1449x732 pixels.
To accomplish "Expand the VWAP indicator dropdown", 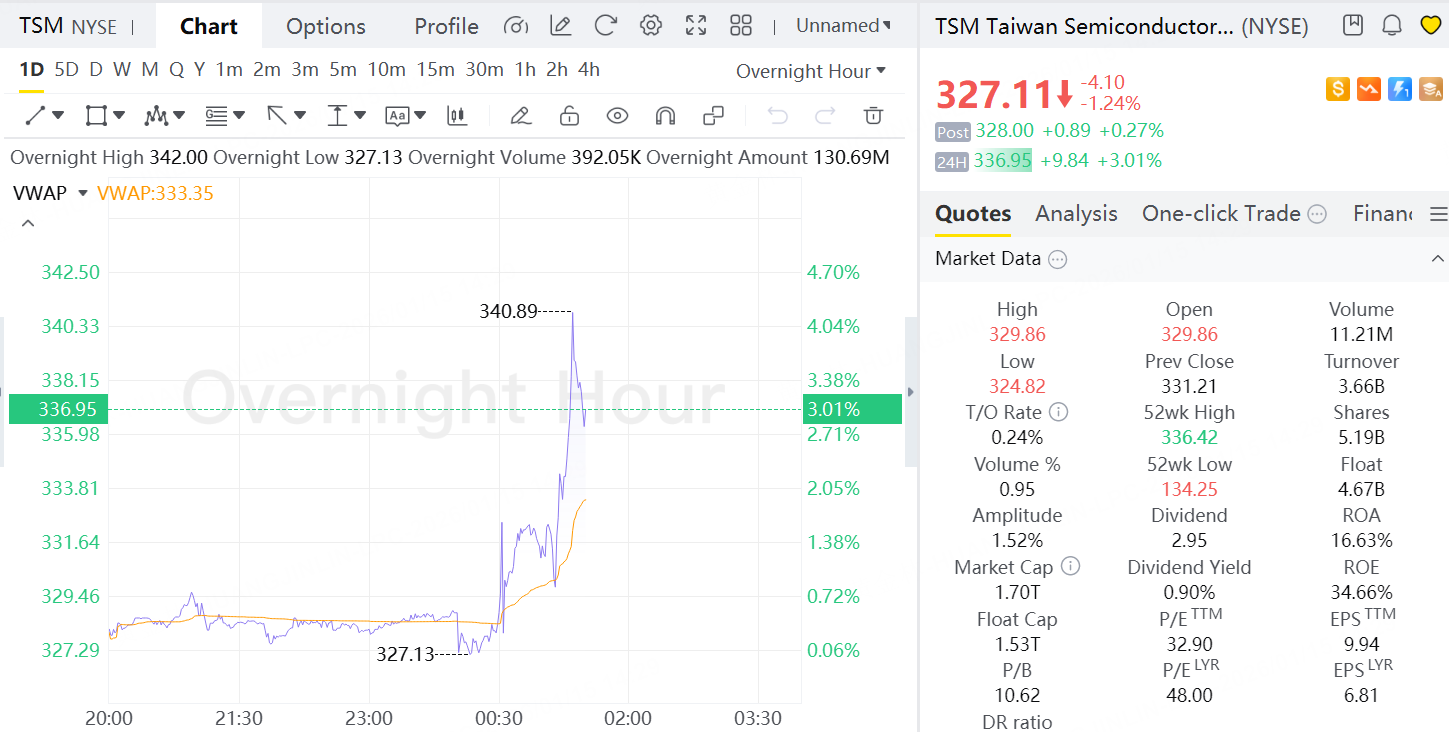I will click(83, 193).
